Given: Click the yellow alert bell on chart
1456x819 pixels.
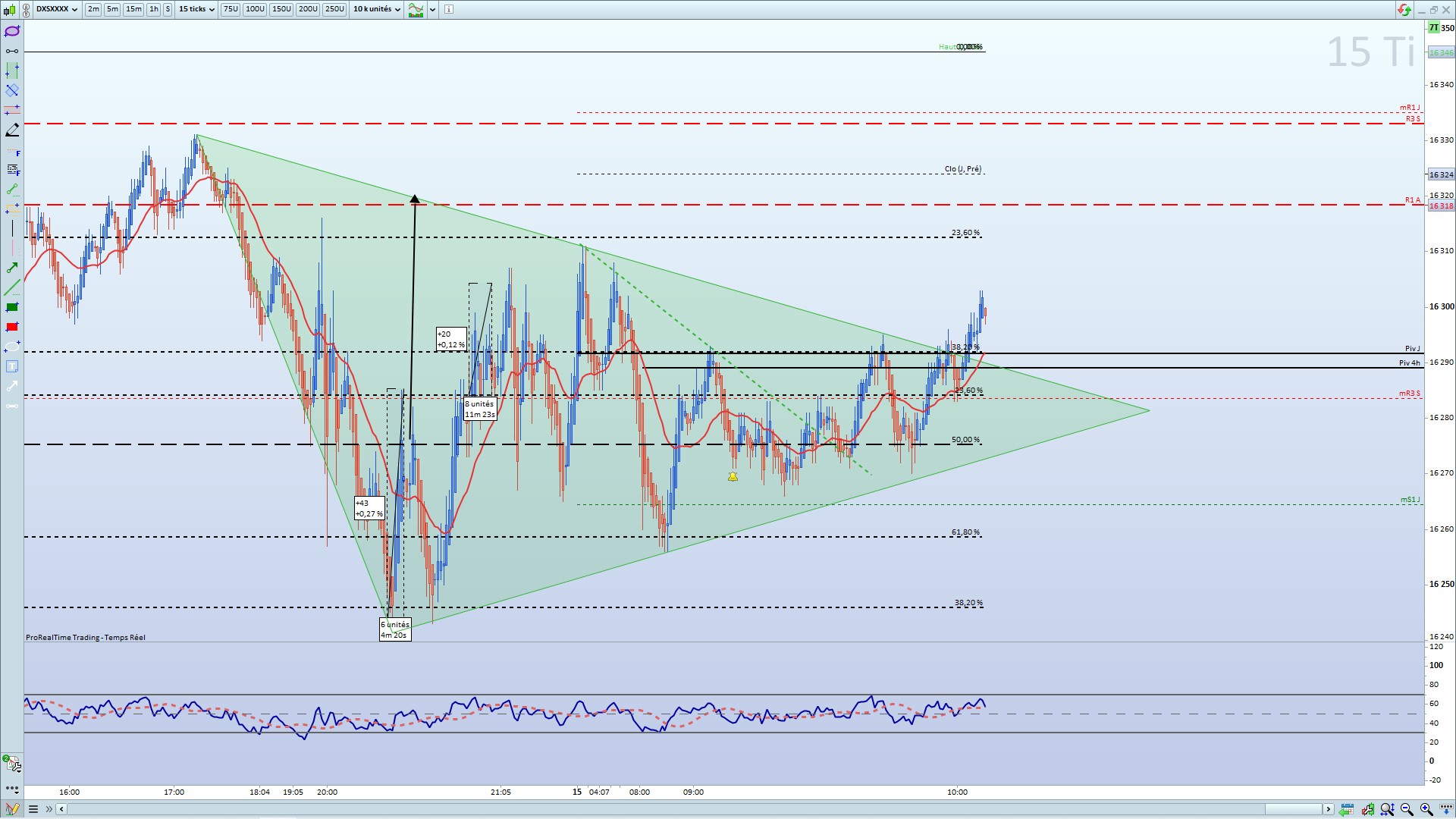Looking at the screenshot, I should [x=733, y=476].
